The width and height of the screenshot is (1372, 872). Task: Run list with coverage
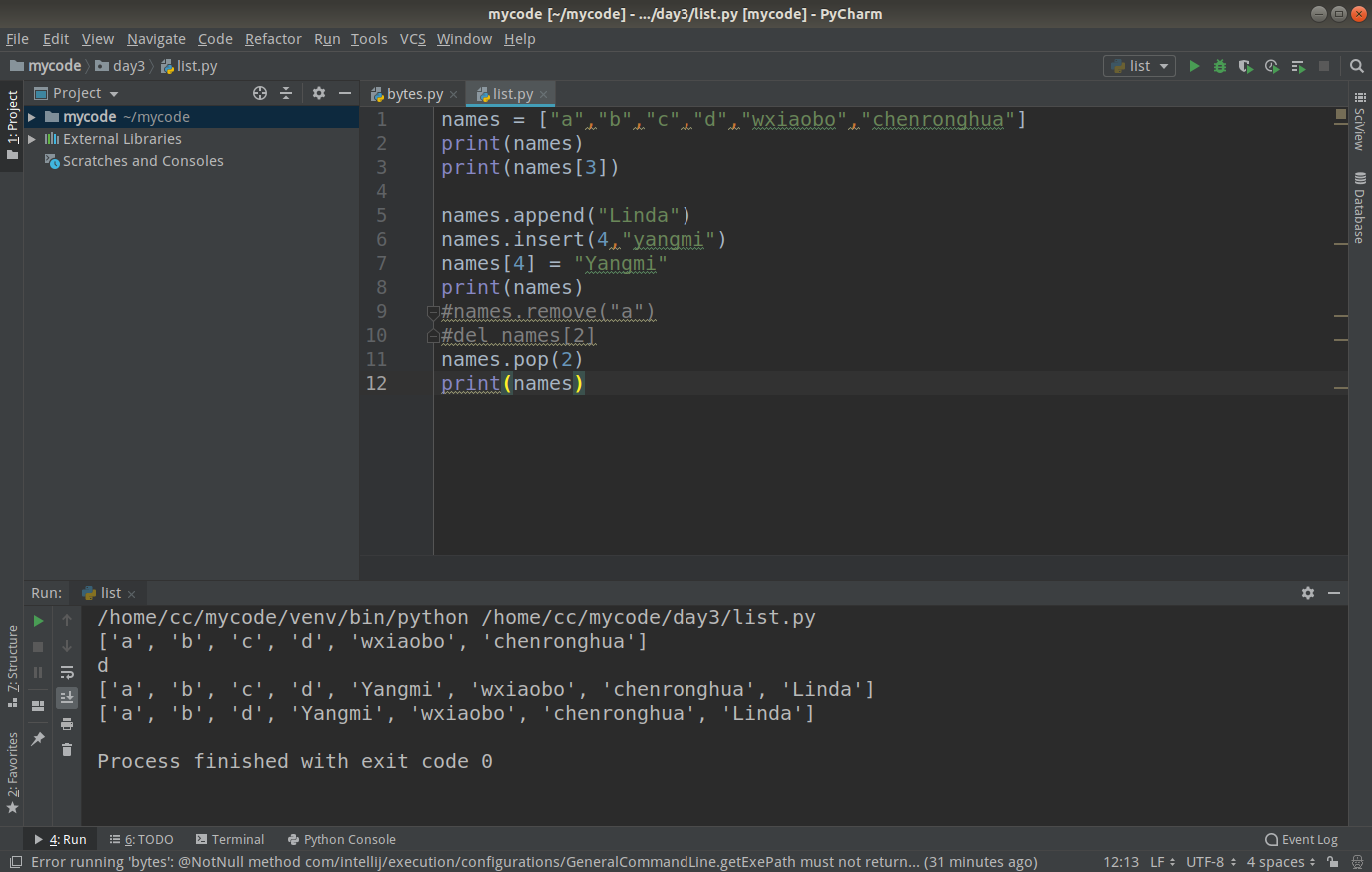(x=1245, y=66)
